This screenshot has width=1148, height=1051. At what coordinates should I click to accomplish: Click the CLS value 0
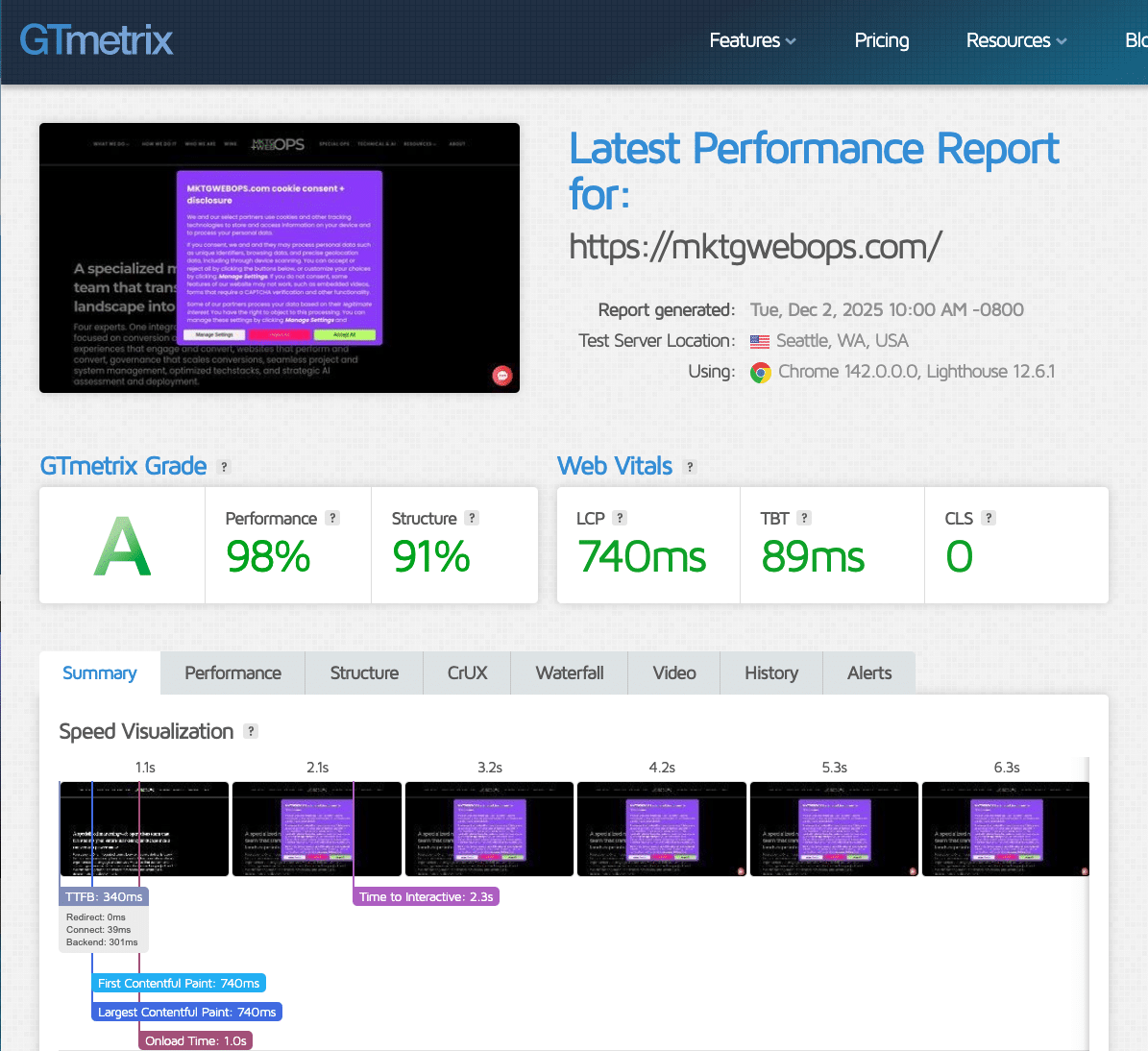959,556
